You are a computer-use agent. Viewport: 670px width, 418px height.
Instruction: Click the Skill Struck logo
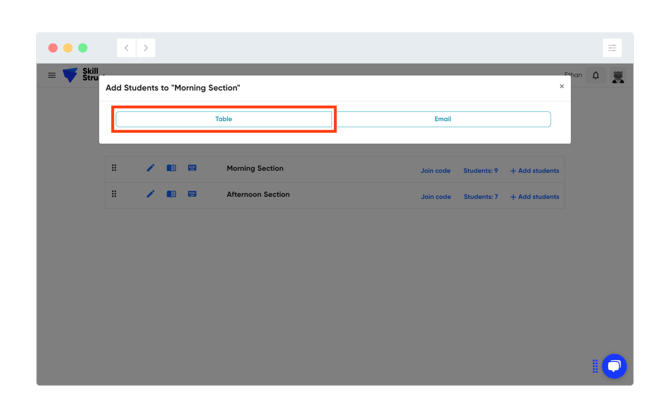pyautogui.click(x=70, y=75)
